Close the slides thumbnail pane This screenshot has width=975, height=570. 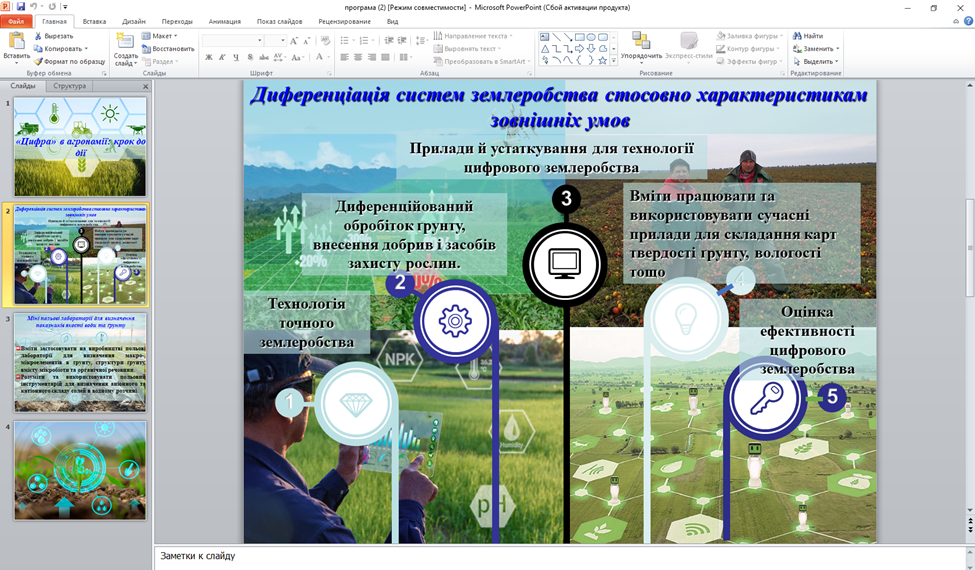tap(146, 86)
